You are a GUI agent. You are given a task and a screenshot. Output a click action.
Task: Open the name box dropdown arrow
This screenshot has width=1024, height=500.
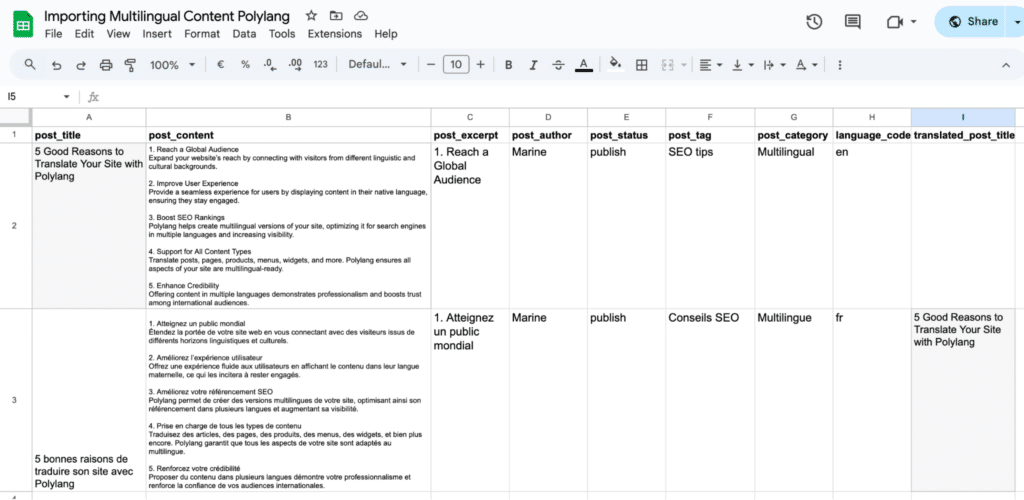coord(66,97)
